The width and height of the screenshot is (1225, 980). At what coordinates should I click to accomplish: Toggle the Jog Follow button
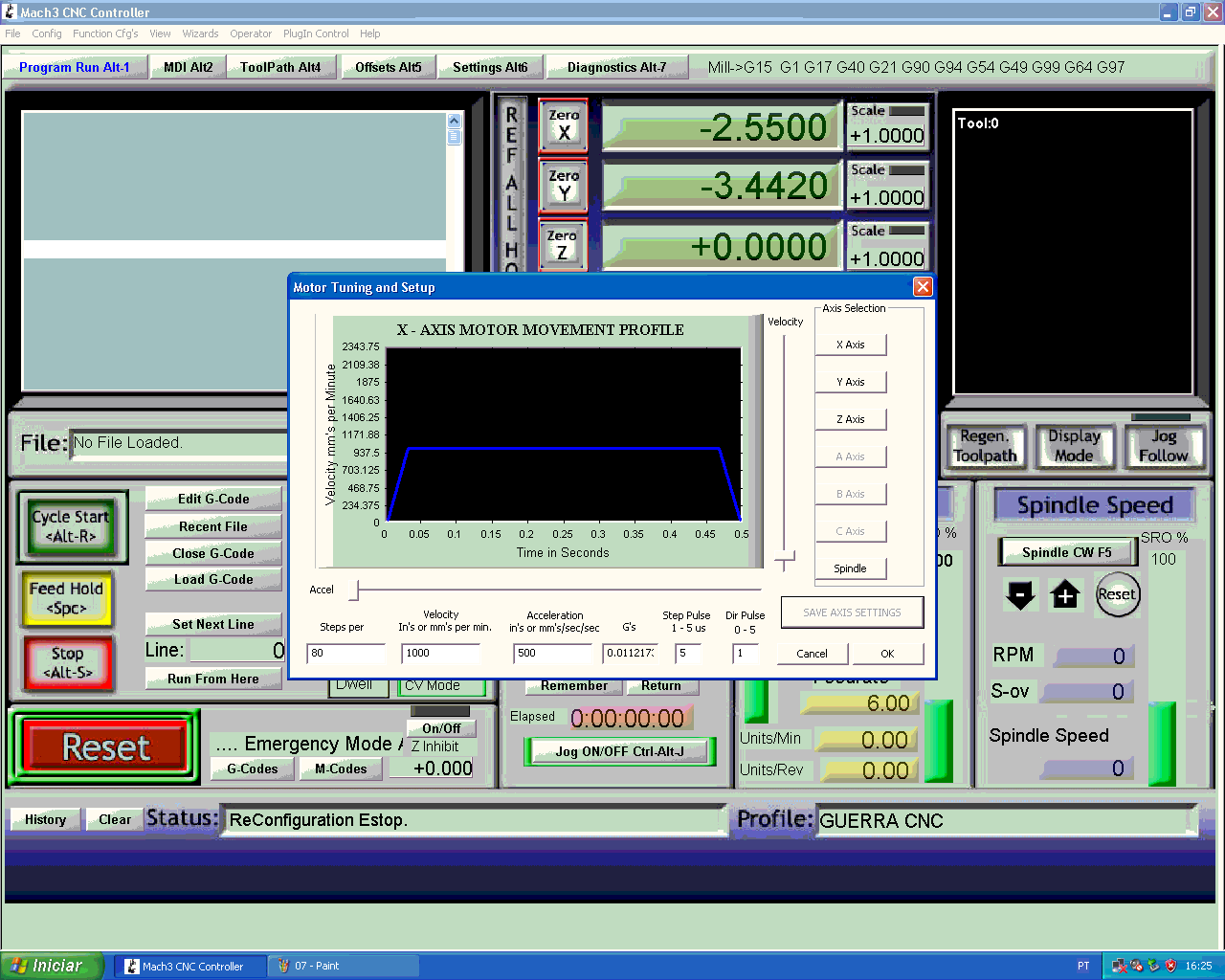pyautogui.click(x=1163, y=447)
